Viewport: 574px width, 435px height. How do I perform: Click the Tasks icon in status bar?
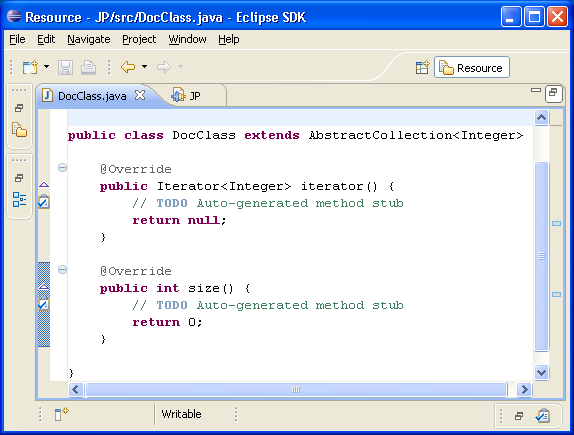click(x=543, y=416)
